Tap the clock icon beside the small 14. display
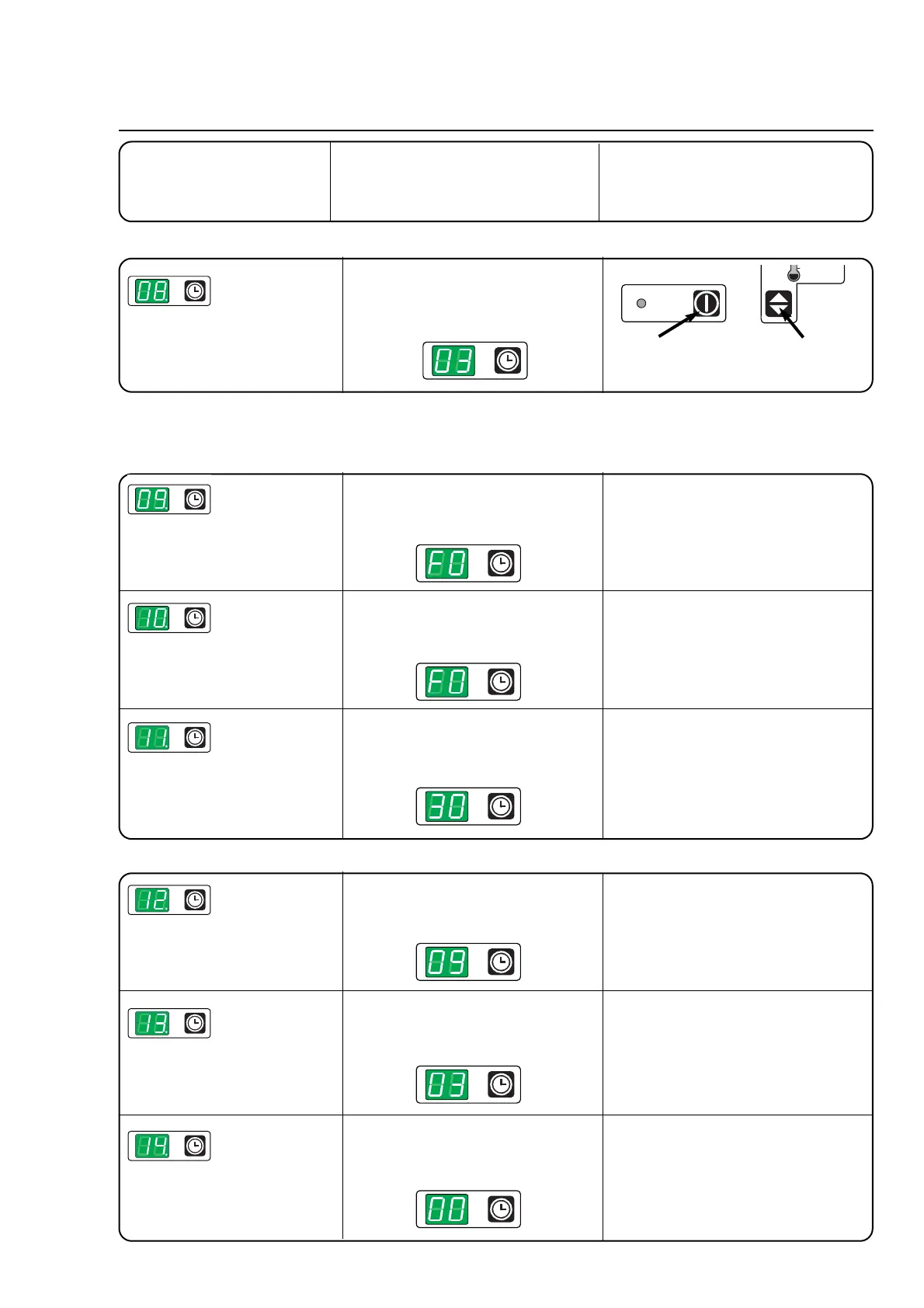 click(195, 1146)
